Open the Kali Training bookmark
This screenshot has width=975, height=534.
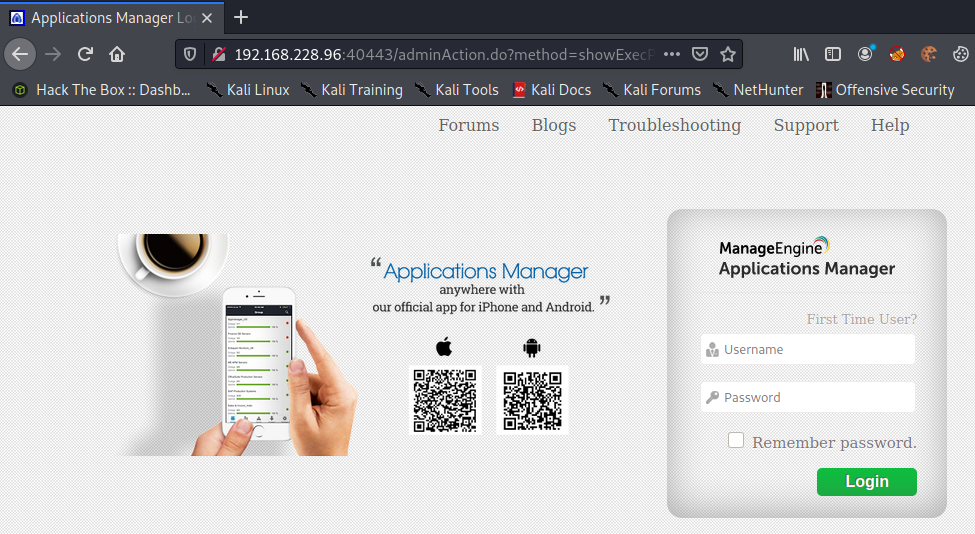(x=352, y=90)
